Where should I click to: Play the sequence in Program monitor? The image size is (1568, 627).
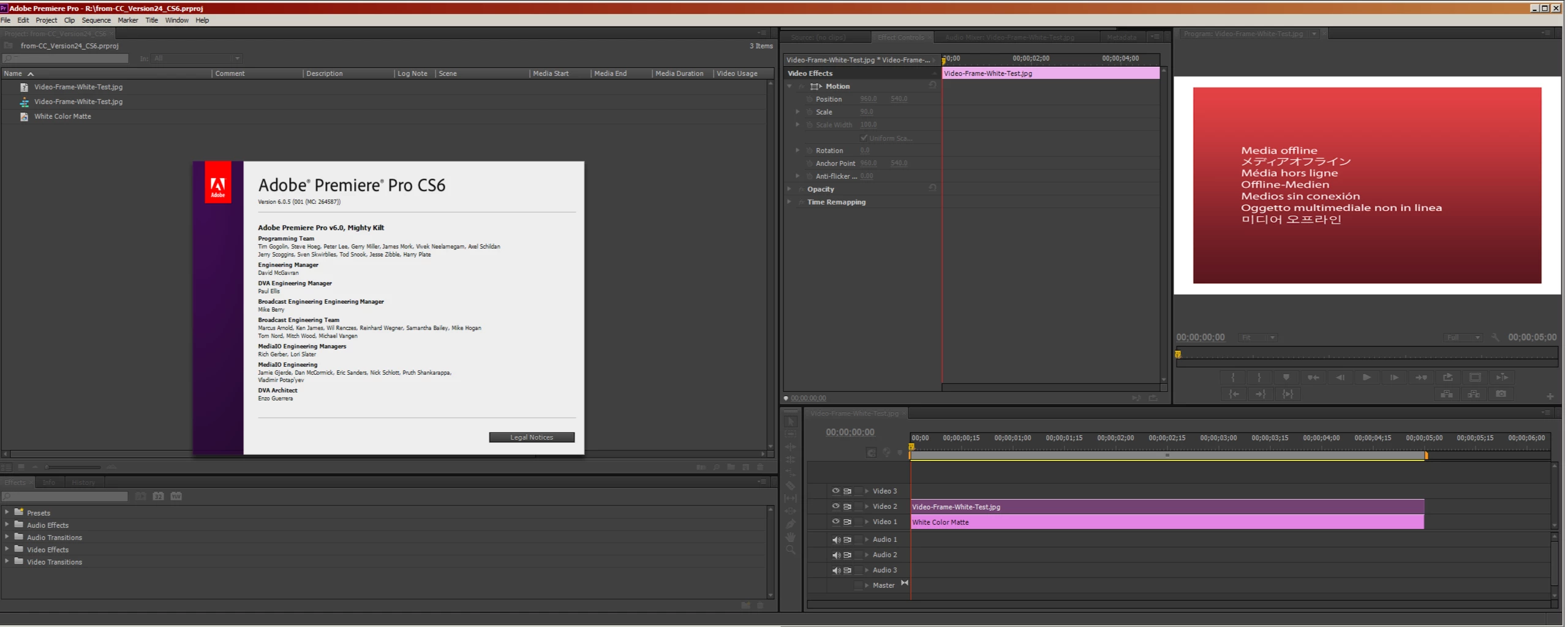[x=1366, y=377]
